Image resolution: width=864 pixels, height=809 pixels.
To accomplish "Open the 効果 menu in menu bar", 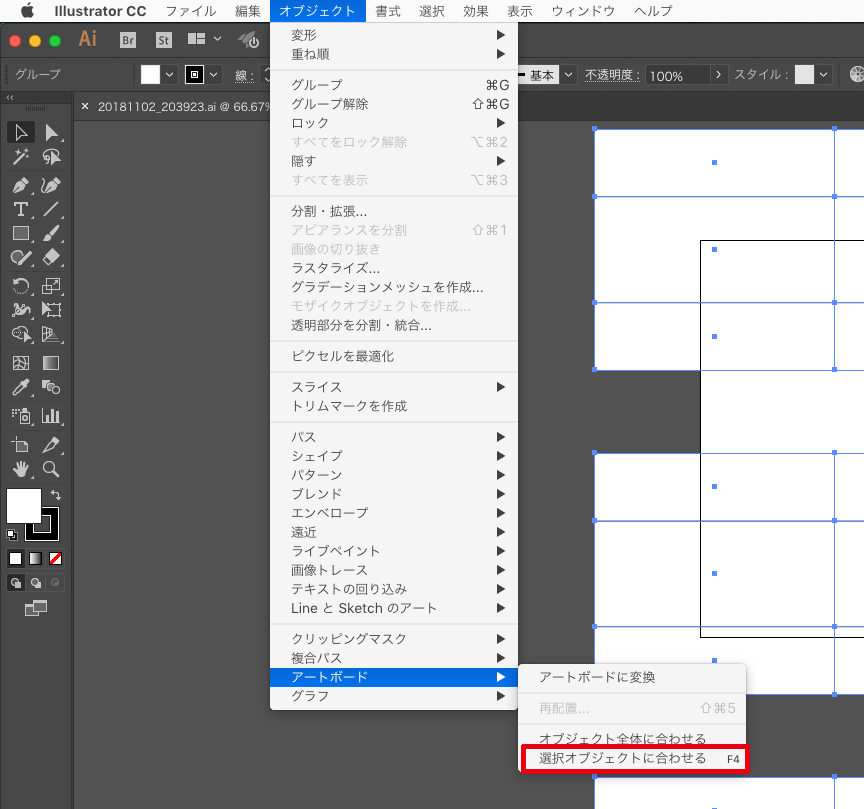I will point(476,11).
